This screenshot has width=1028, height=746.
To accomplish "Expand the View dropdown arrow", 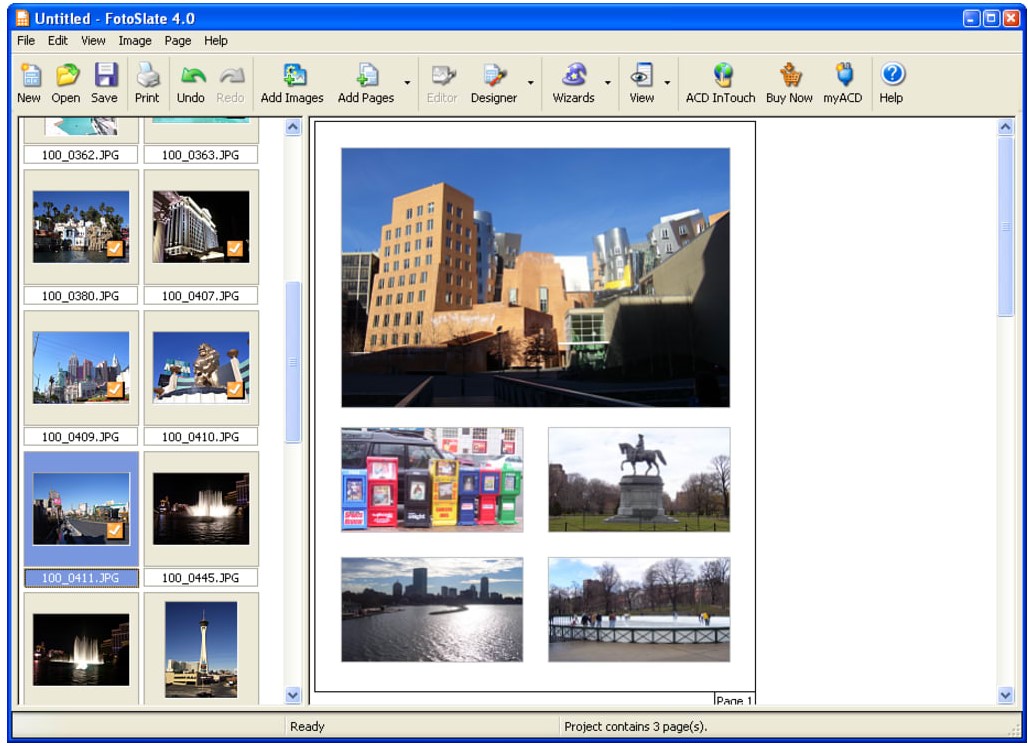I will [667, 83].
